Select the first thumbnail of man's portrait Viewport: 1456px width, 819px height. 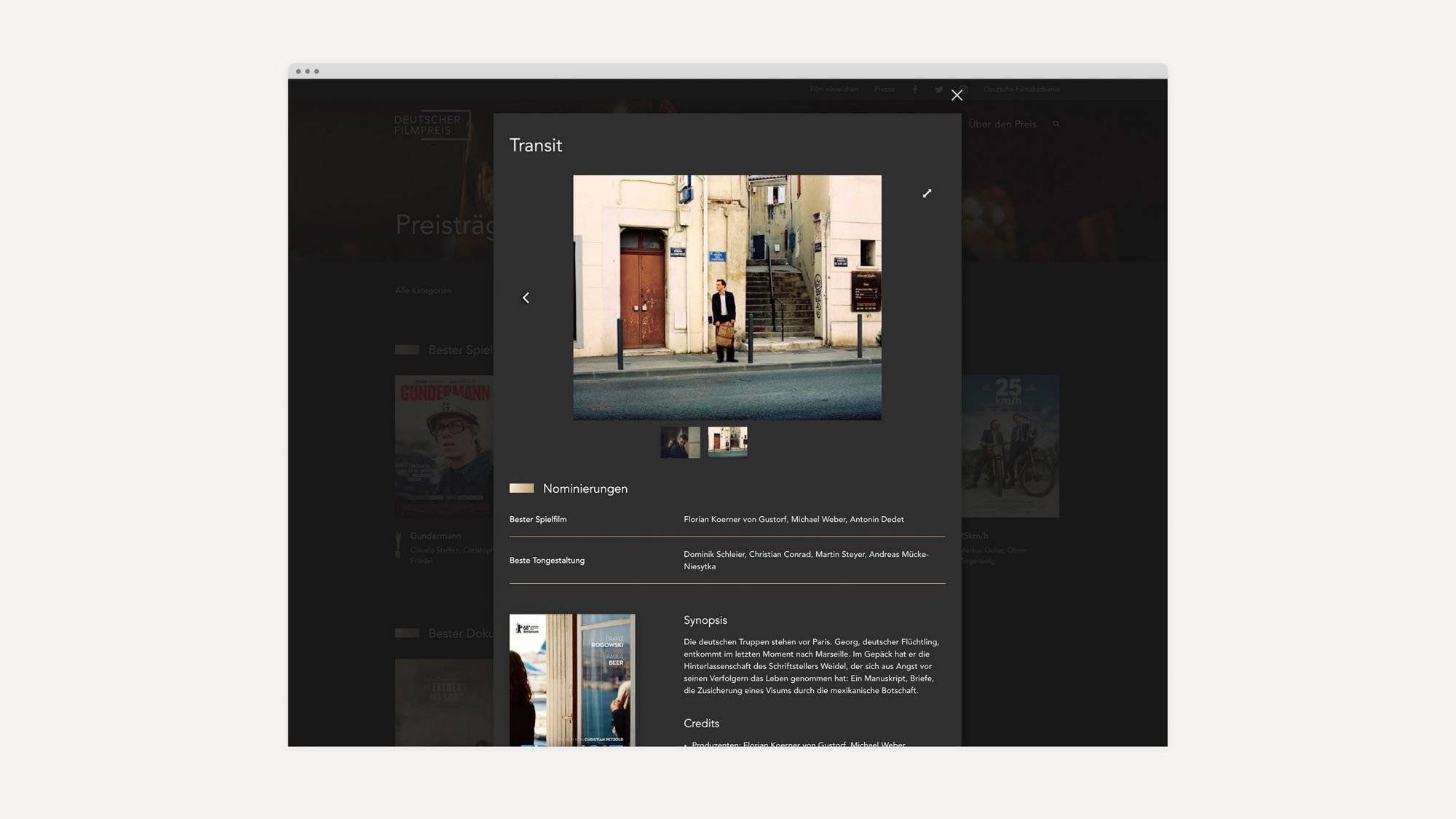pos(680,442)
